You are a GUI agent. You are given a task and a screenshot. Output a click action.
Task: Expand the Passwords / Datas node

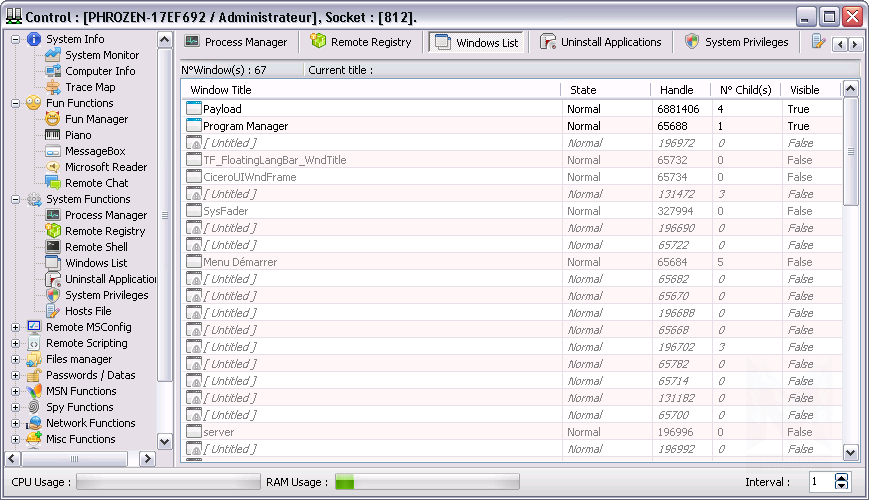click(15, 375)
